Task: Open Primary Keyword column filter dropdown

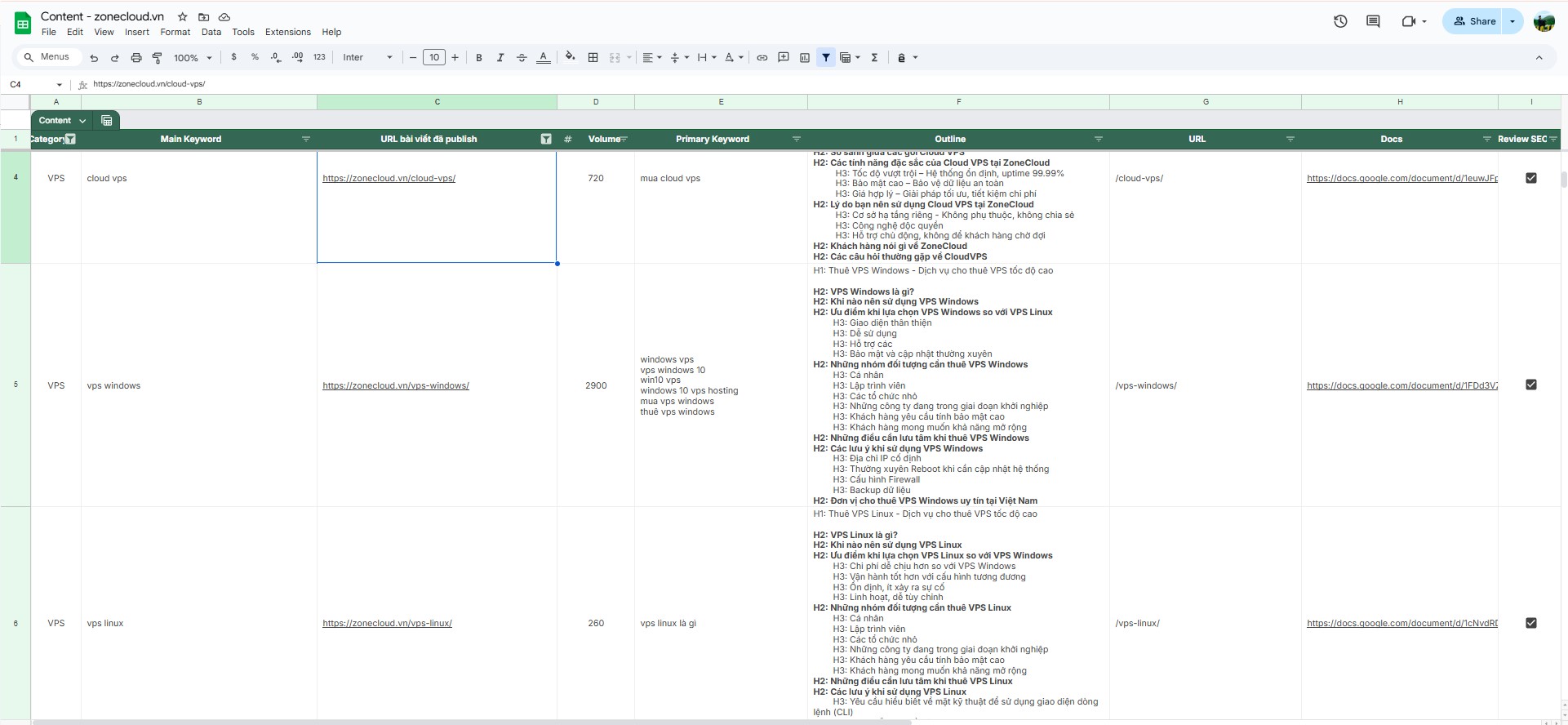Action: tap(797, 139)
